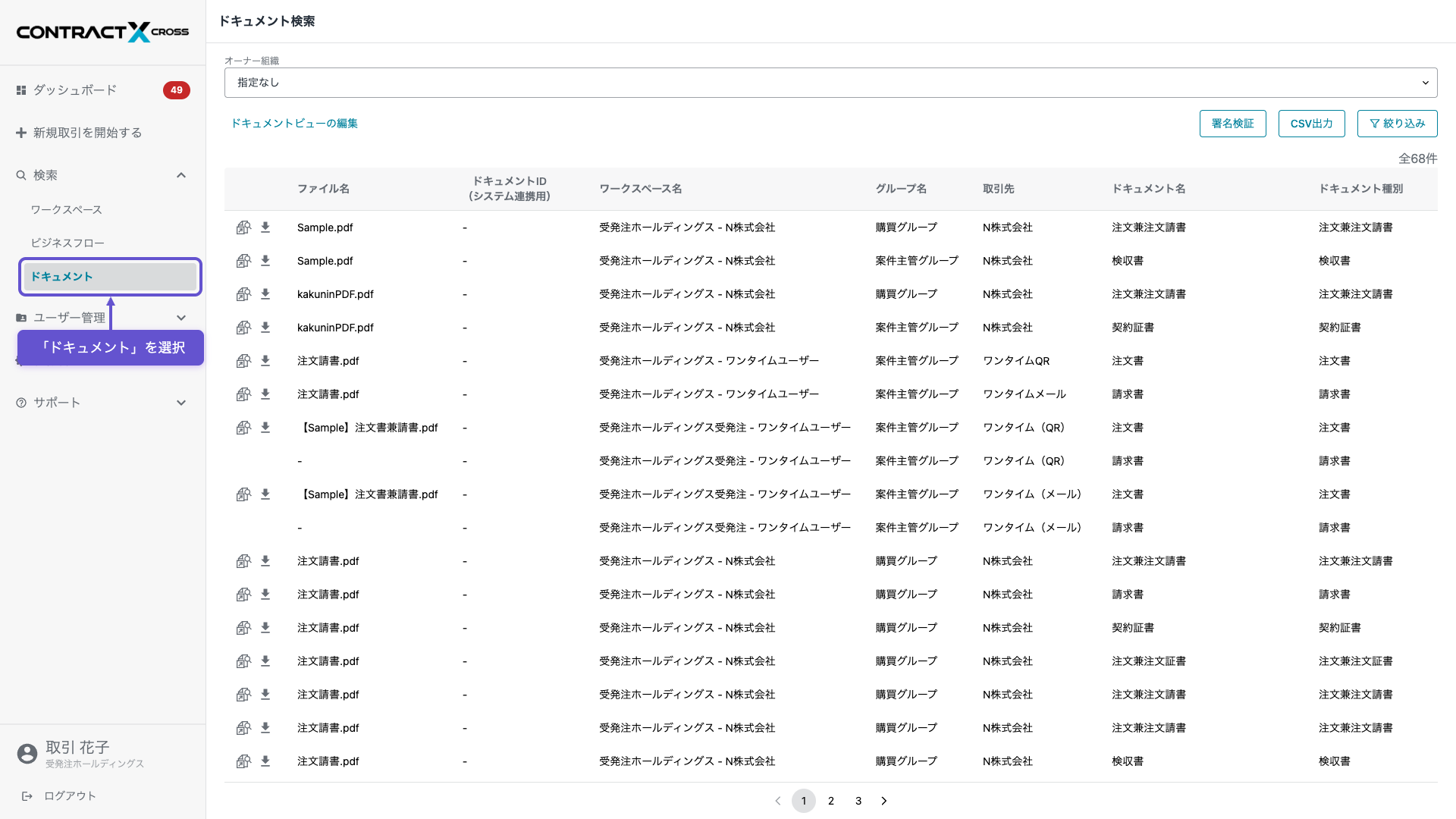Download 【Sample】注文書兼請書.pdf in ワンタイム（メール）row
The width and height of the screenshot is (1456, 819).
265,494
